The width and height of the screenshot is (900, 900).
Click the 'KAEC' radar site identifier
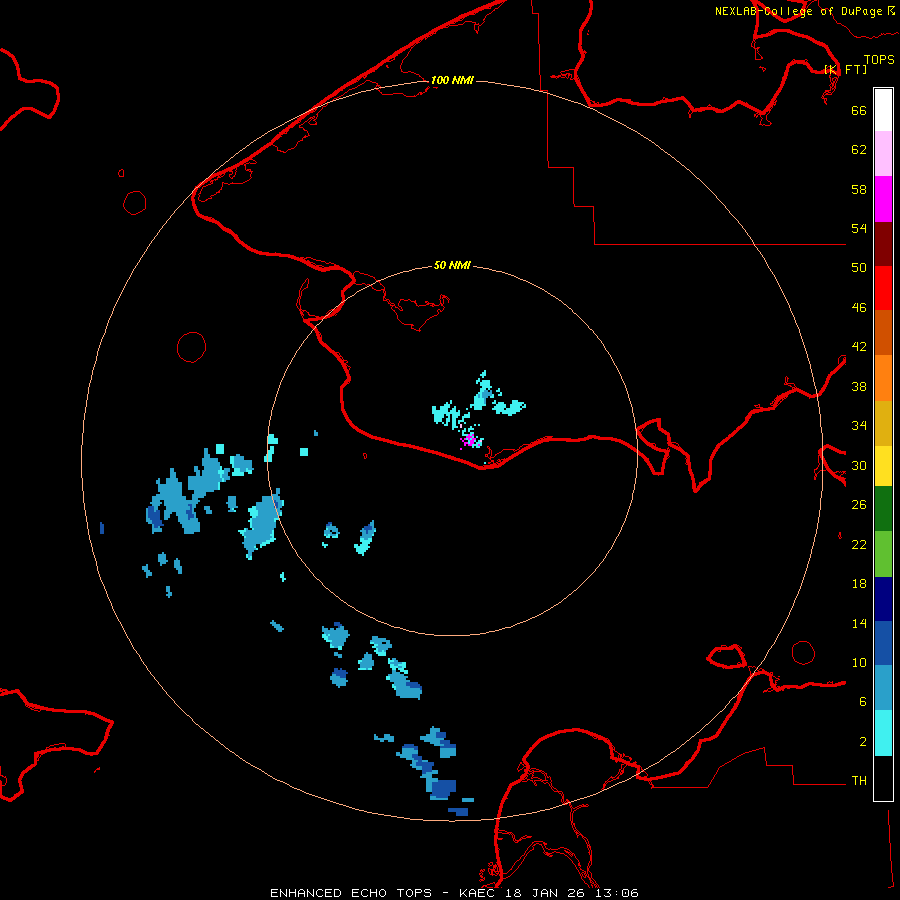click(478, 893)
